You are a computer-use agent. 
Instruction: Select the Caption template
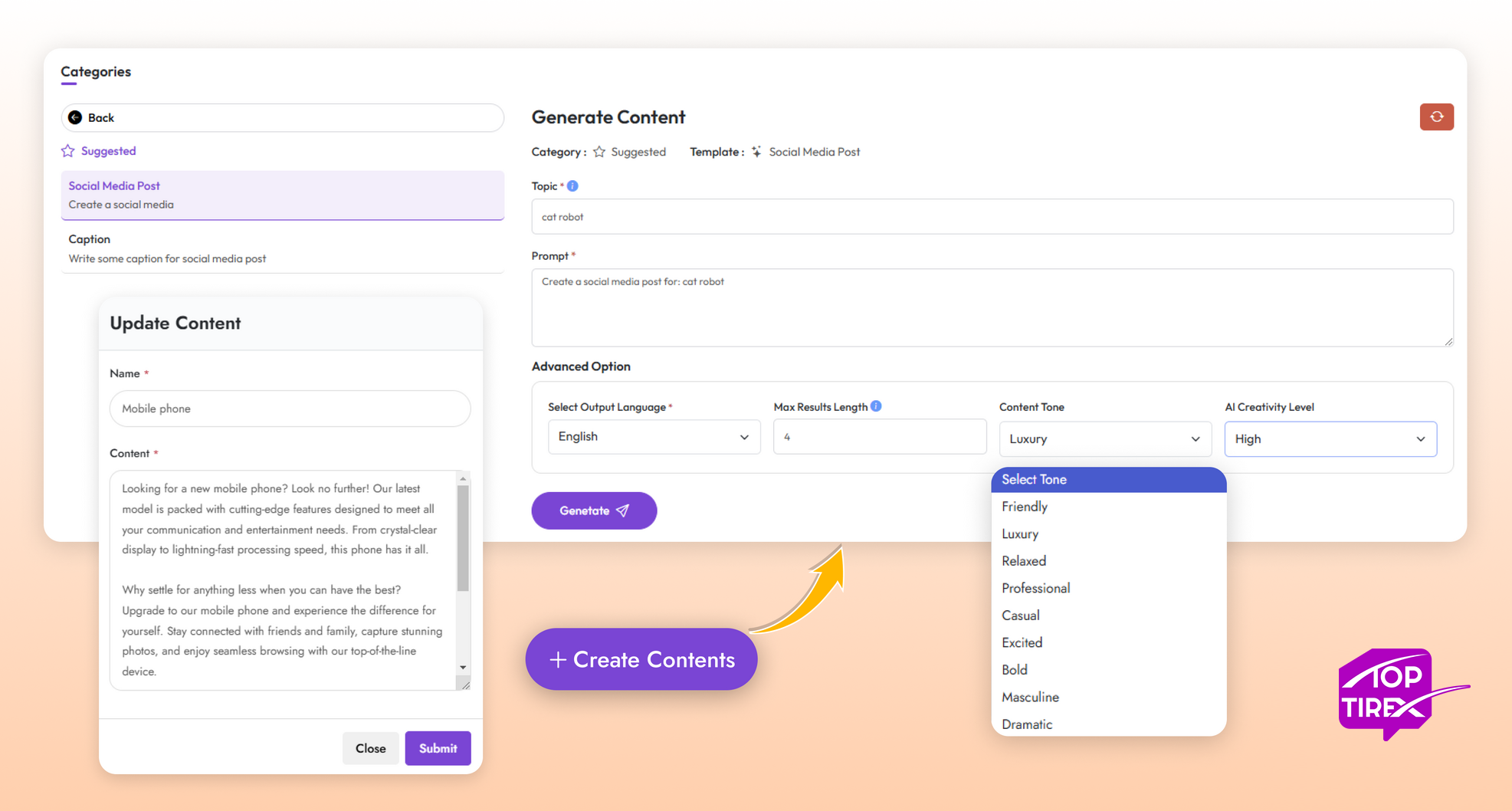[282, 248]
